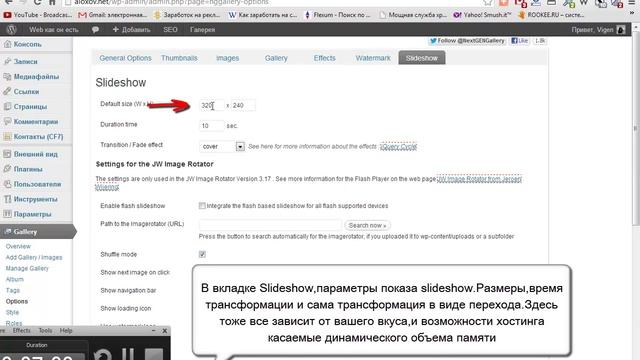Open Album submenu item
This screenshot has width=640, height=360.
15,280
